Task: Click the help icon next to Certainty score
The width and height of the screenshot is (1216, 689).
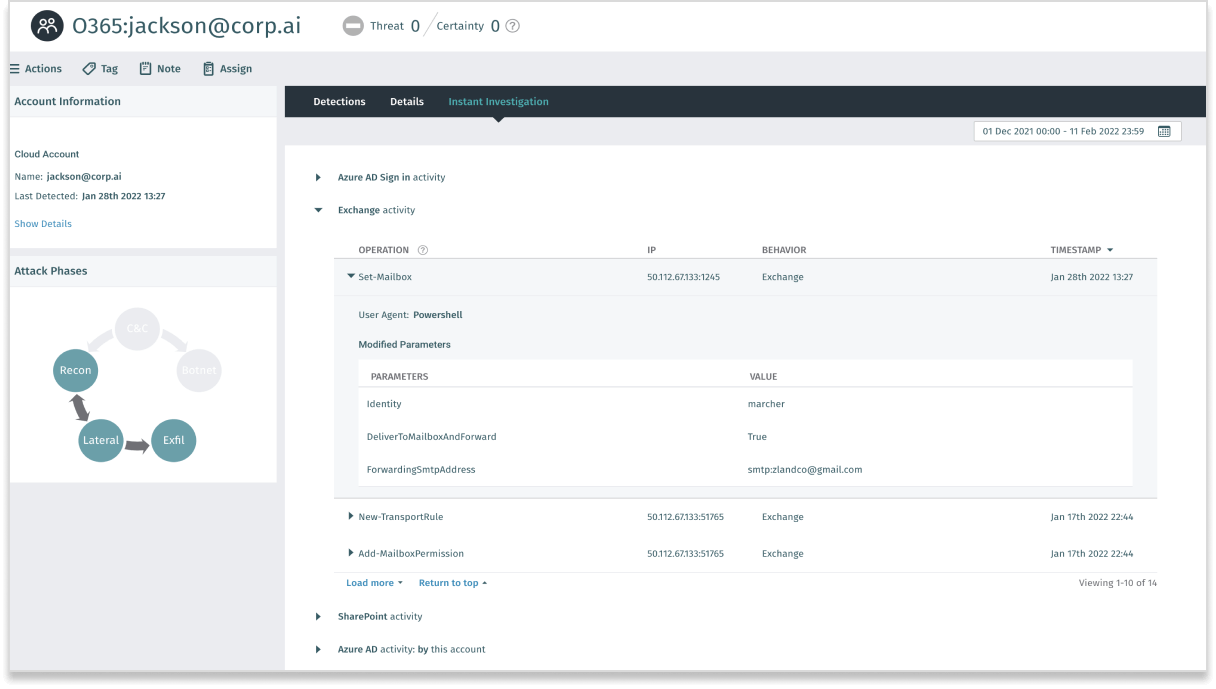Action: click(511, 26)
